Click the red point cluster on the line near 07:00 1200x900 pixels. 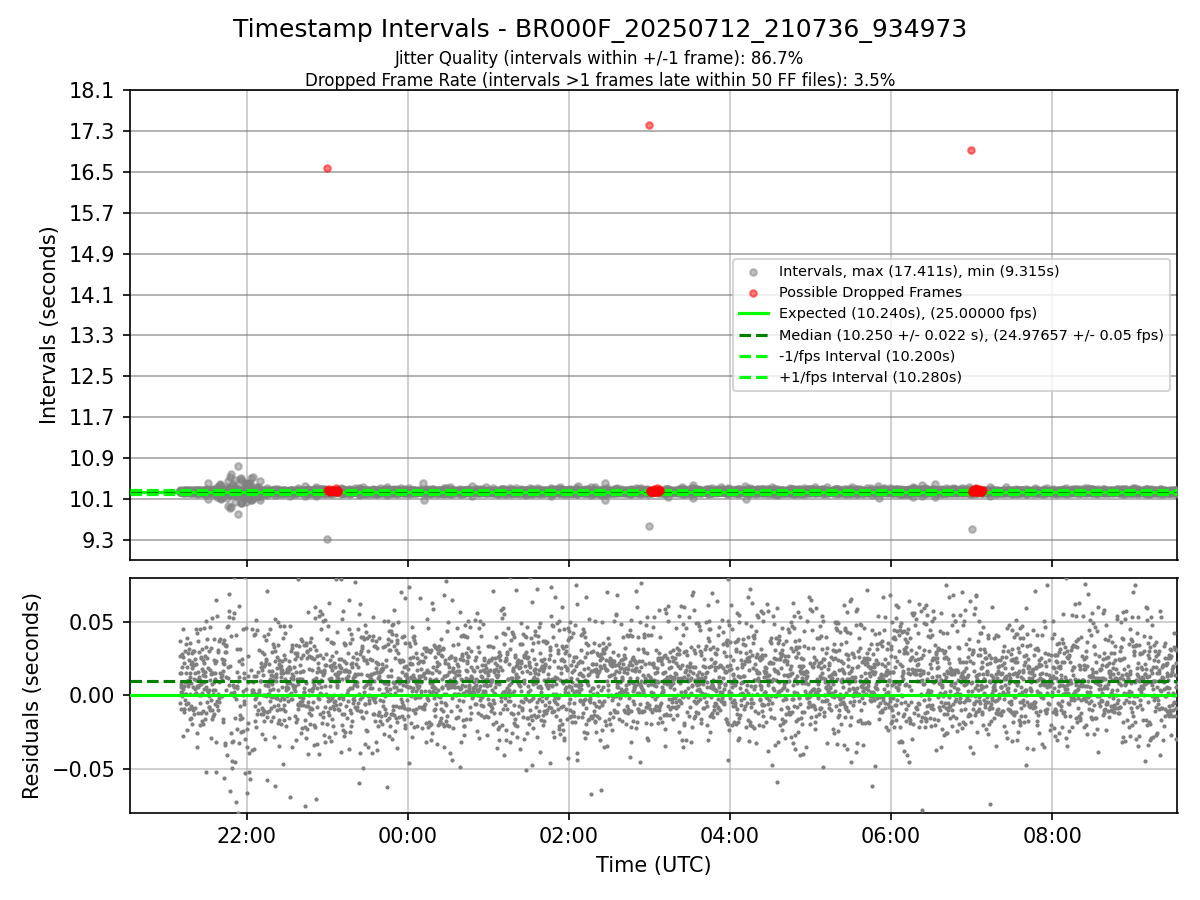(x=977, y=491)
